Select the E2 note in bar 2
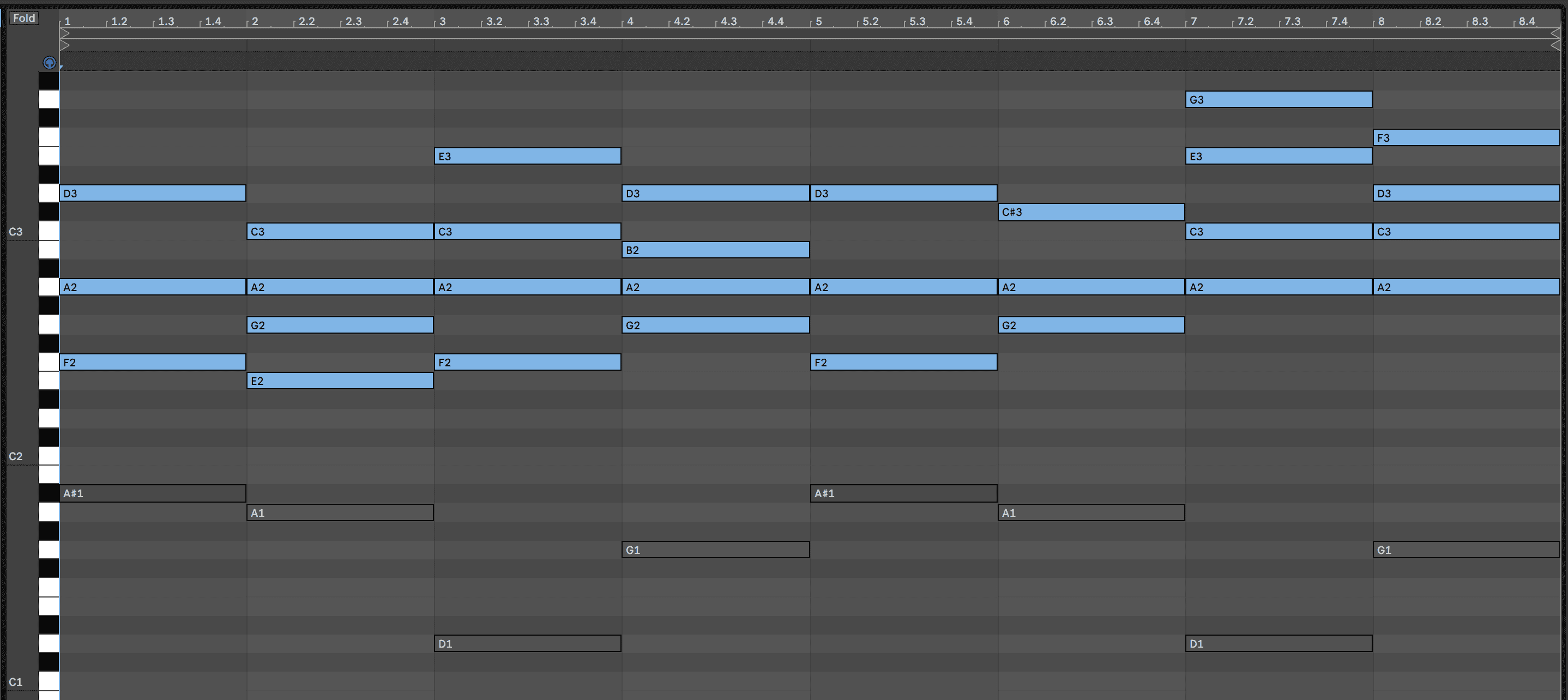Image resolution: width=1568 pixels, height=700 pixels. [340, 381]
